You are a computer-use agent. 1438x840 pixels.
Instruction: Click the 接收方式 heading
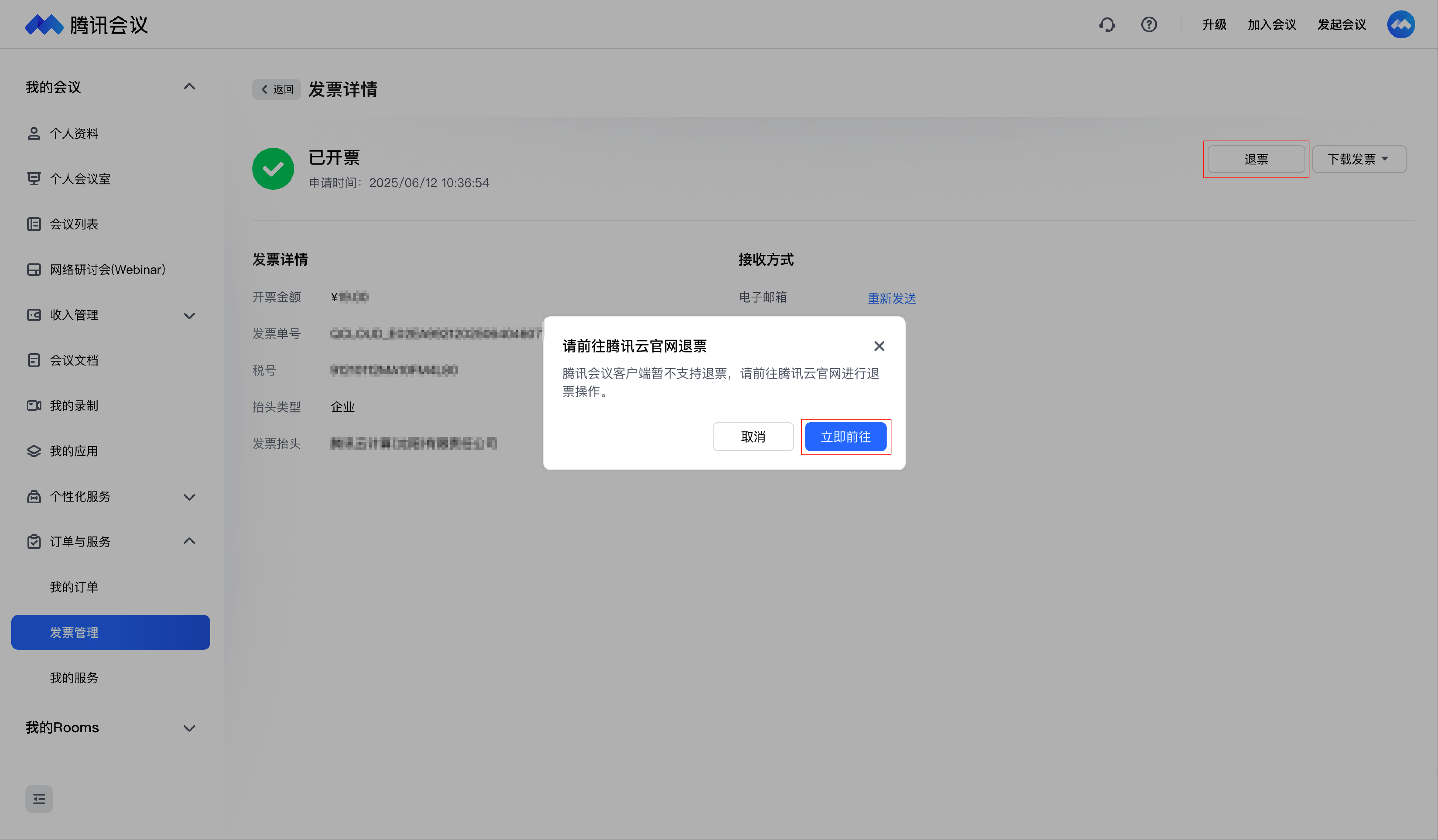pyautogui.click(x=766, y=260)
